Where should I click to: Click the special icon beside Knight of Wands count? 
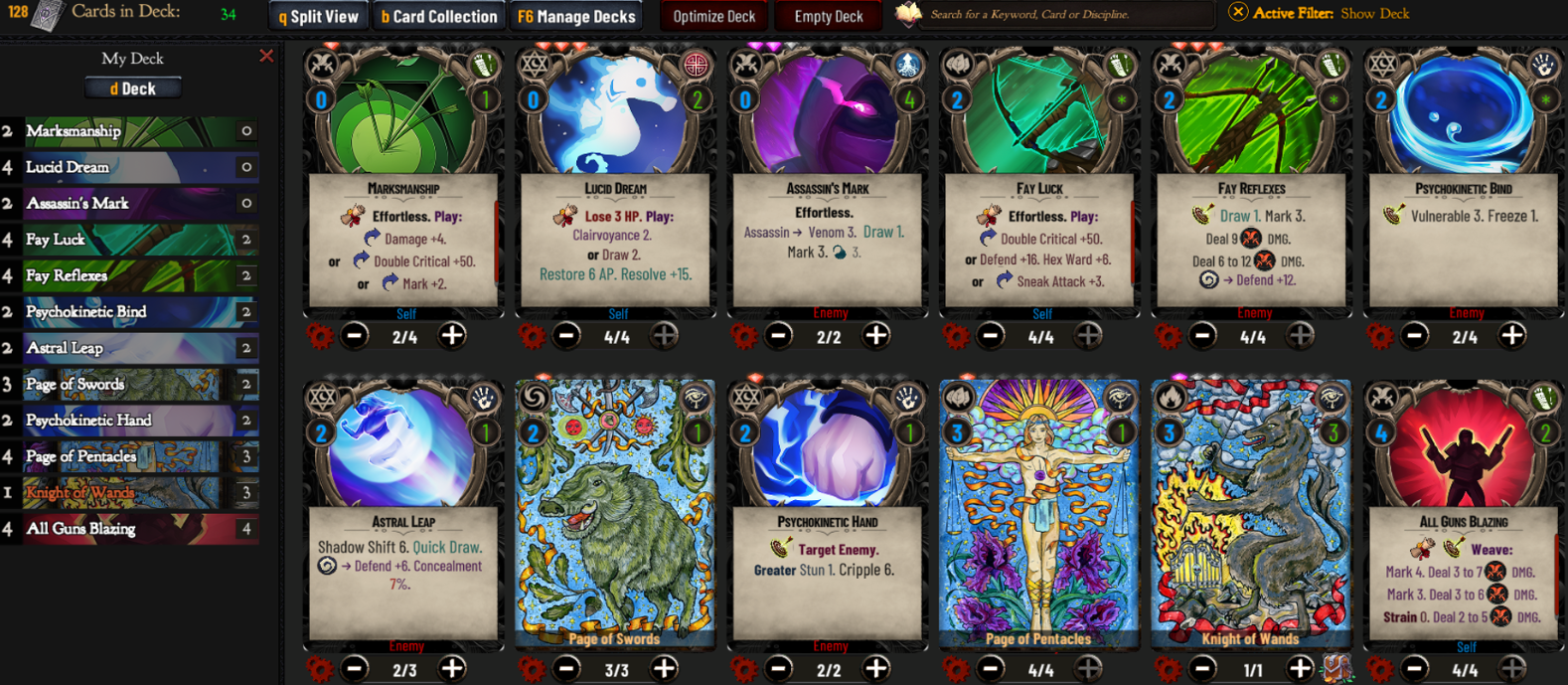click(x=1337, y=669)
